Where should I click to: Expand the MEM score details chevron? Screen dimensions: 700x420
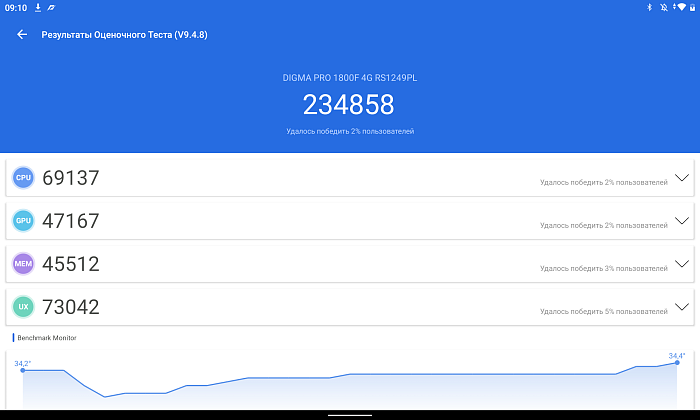click(682, 264)
